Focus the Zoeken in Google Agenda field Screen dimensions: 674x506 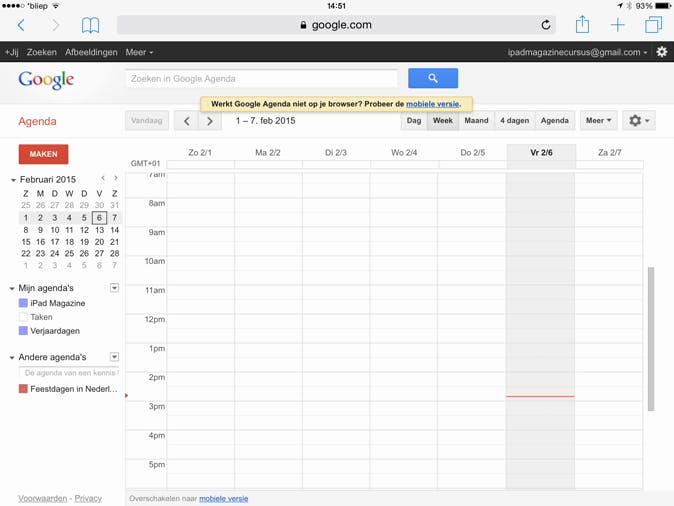[262, 79]
